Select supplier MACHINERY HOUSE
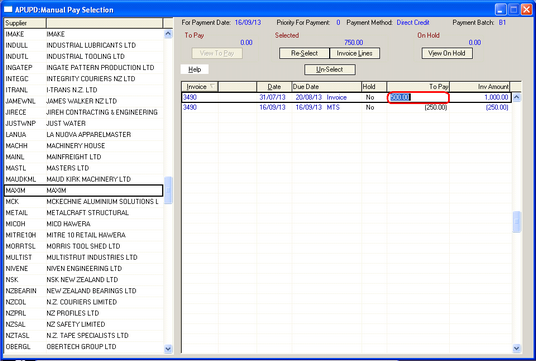This screenshot has height=361, width=536. point(83,146)
